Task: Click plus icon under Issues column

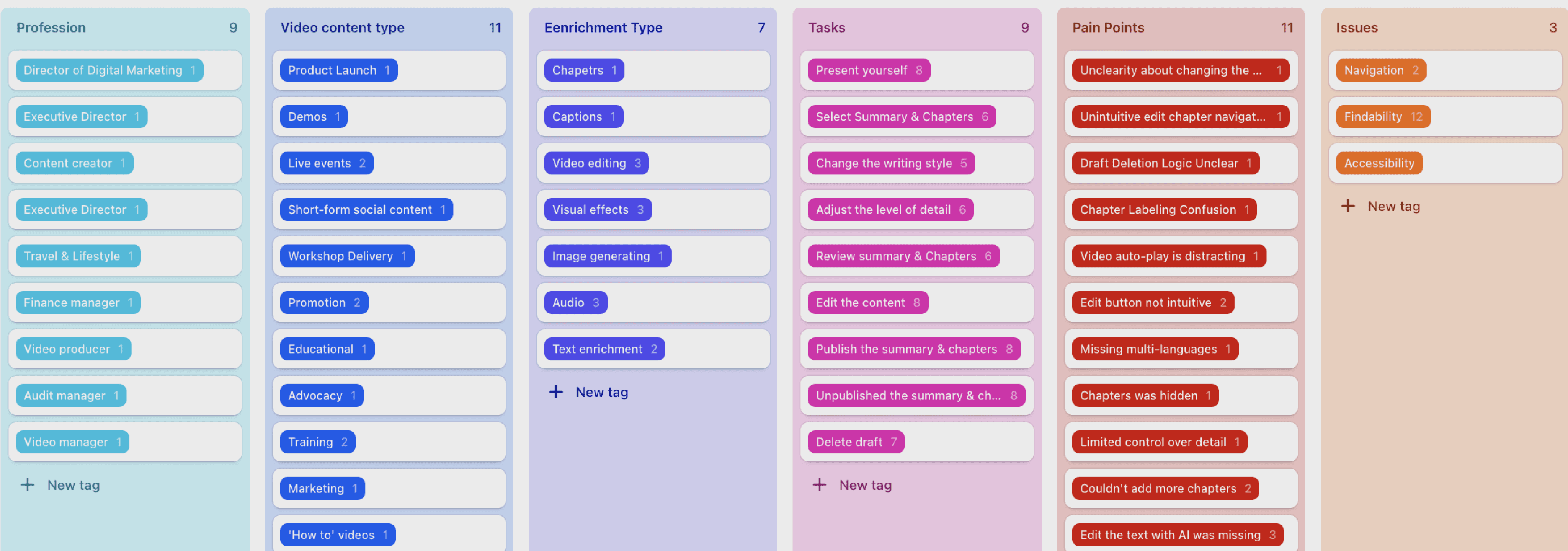Action: click(1347, 206)
